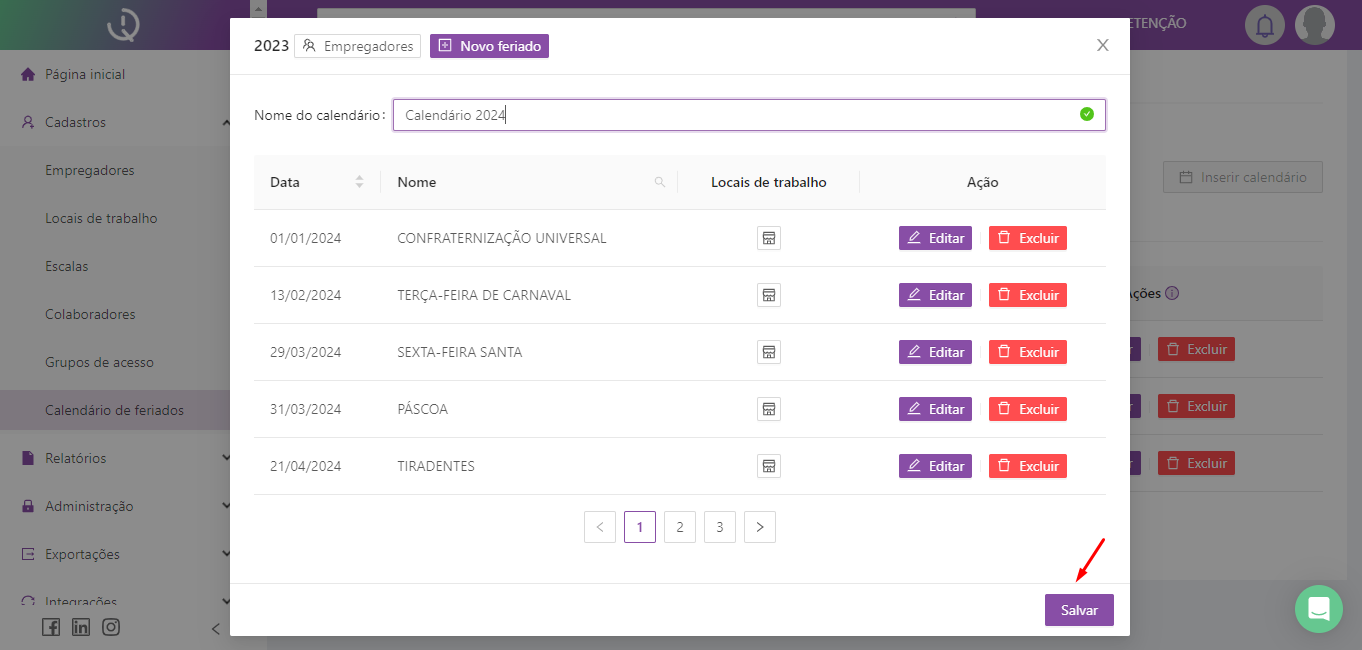Open the chat support bubble
Viewport: 1362px width, 650px height.
tap(1318, 608)
